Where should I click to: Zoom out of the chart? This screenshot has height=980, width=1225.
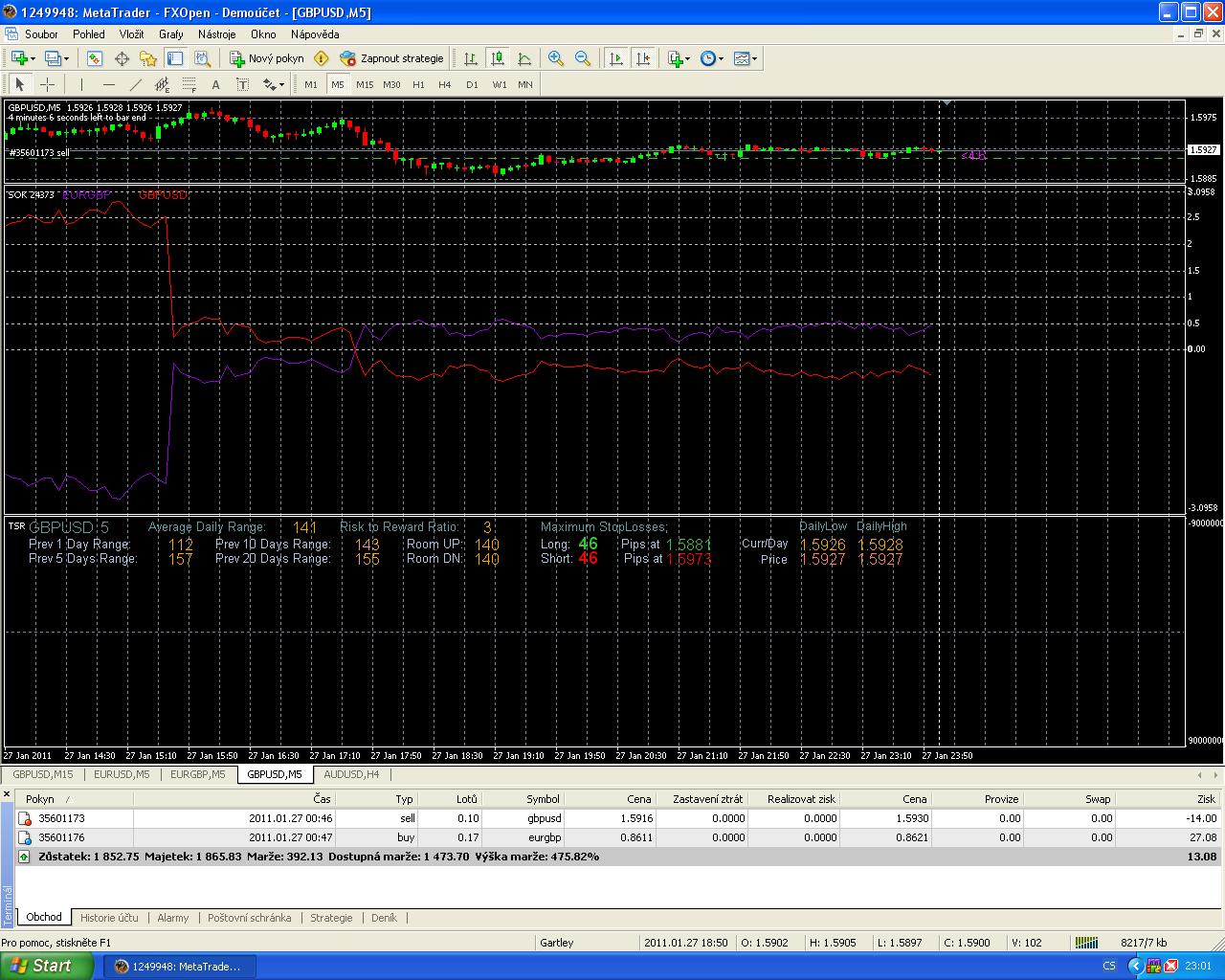point(583,58)
